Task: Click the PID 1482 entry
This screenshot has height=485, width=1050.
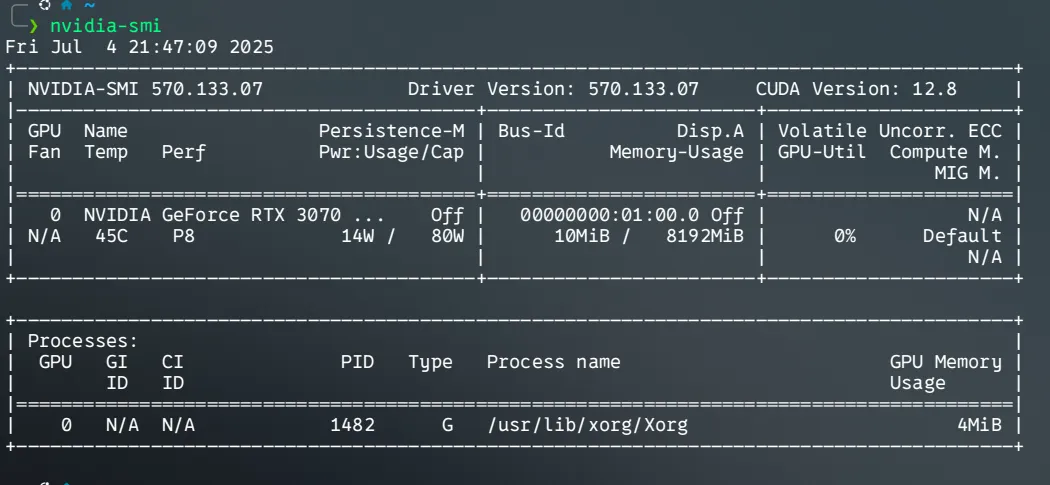Action: (x=352, y=425)
